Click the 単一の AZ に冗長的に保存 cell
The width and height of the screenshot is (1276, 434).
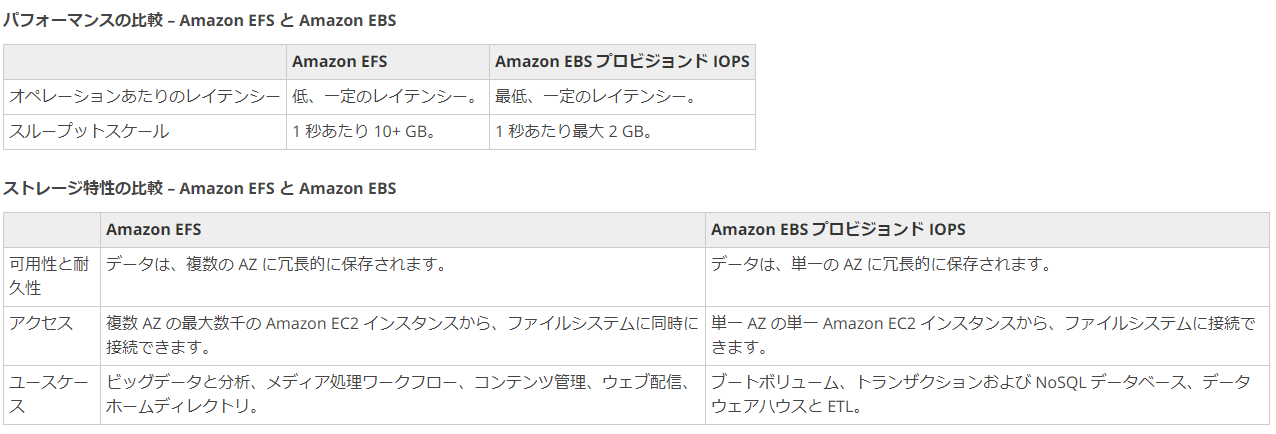(x=880, y=265)
